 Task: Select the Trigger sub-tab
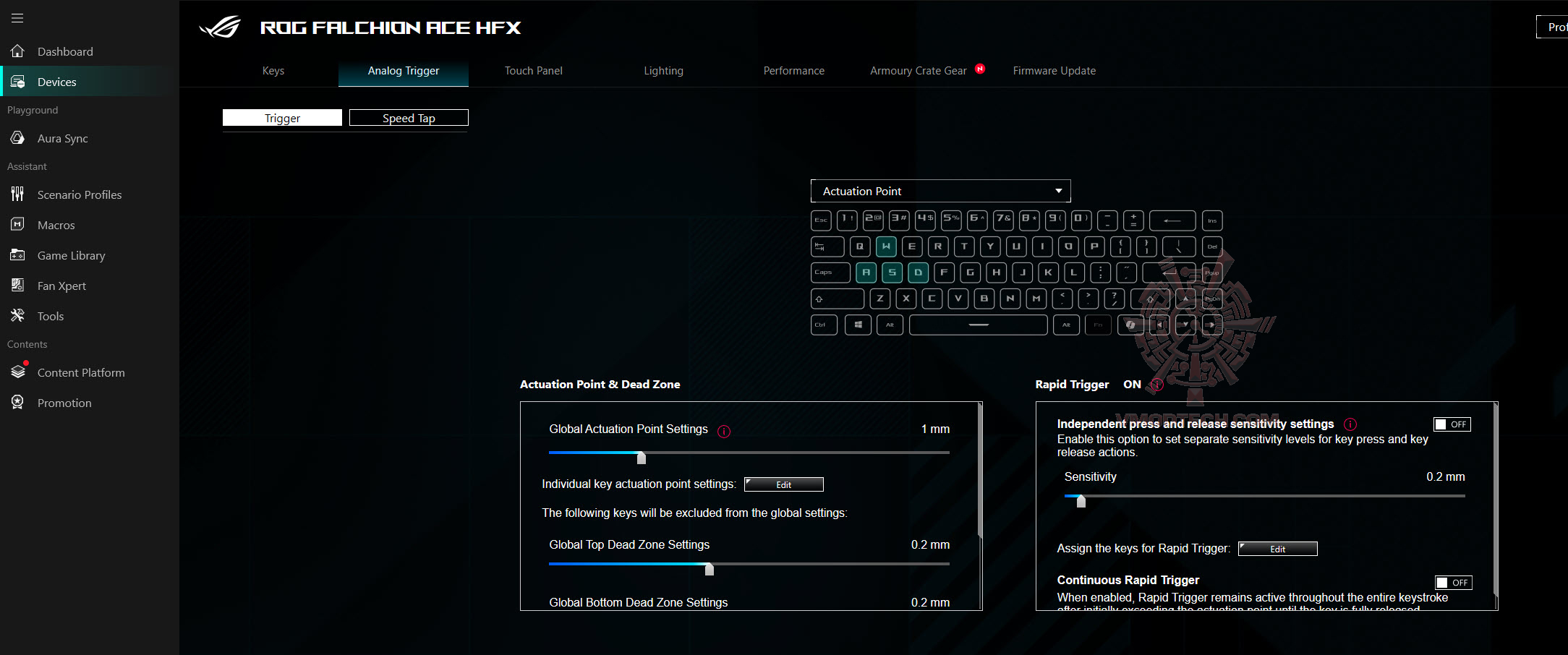coord(282,118)
